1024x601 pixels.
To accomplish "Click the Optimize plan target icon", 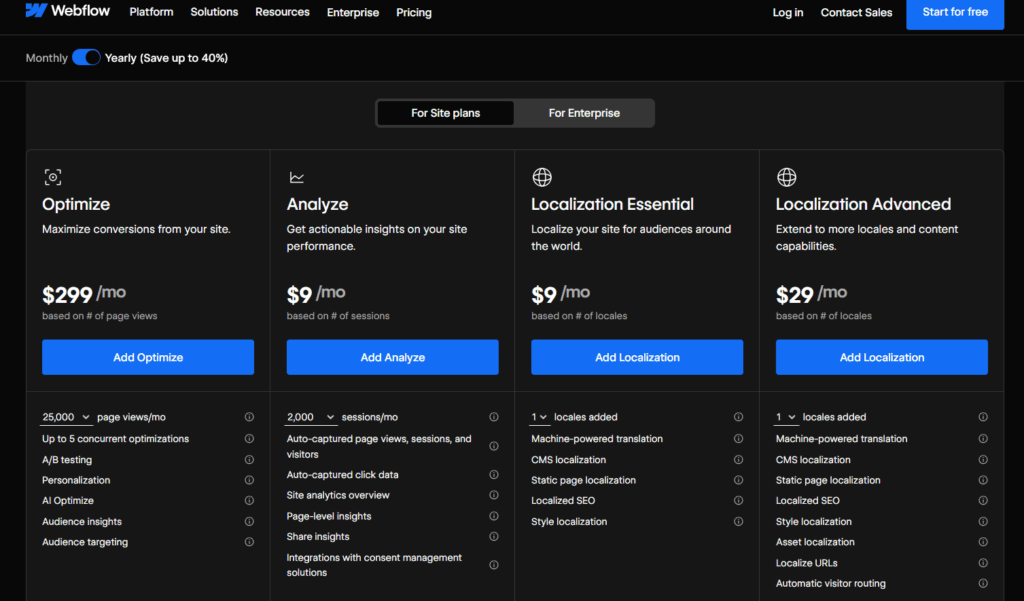I will (x=53, y=177).
